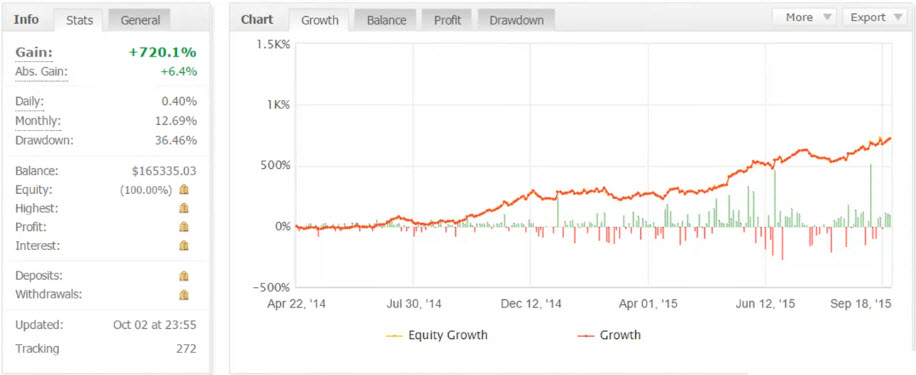Toggle the Growth legend series
Image resolution: width=916 pixels, height=375 pixels.
tap(609, 335)
